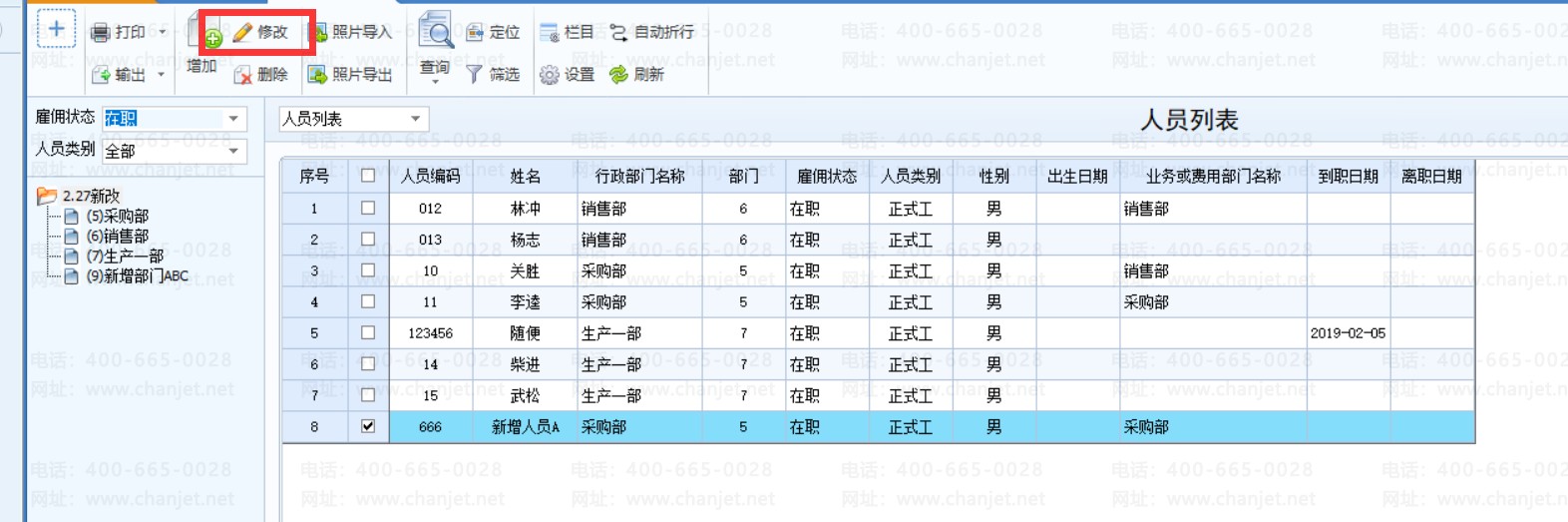This screenshot has width=1568, height=522.
Task: Click the 筛选 filter funnel button
Action: tap(493, 75)
